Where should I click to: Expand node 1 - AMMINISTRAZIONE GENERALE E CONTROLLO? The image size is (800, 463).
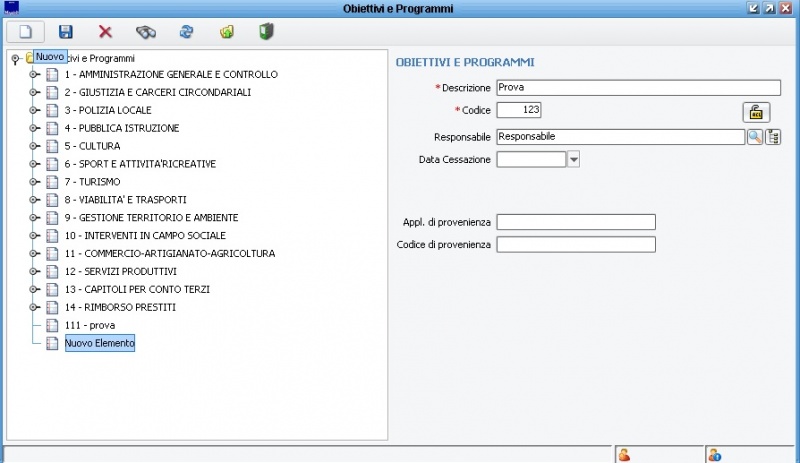(x=34, y=75)
